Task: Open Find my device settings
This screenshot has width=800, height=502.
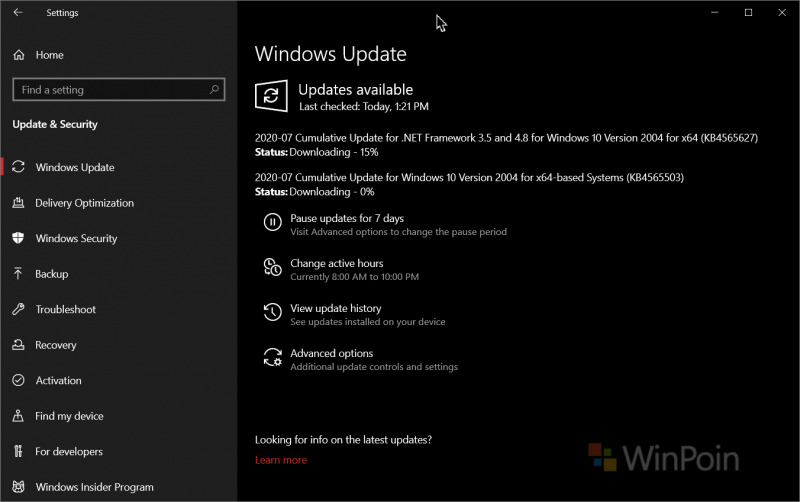Action: 69,416
